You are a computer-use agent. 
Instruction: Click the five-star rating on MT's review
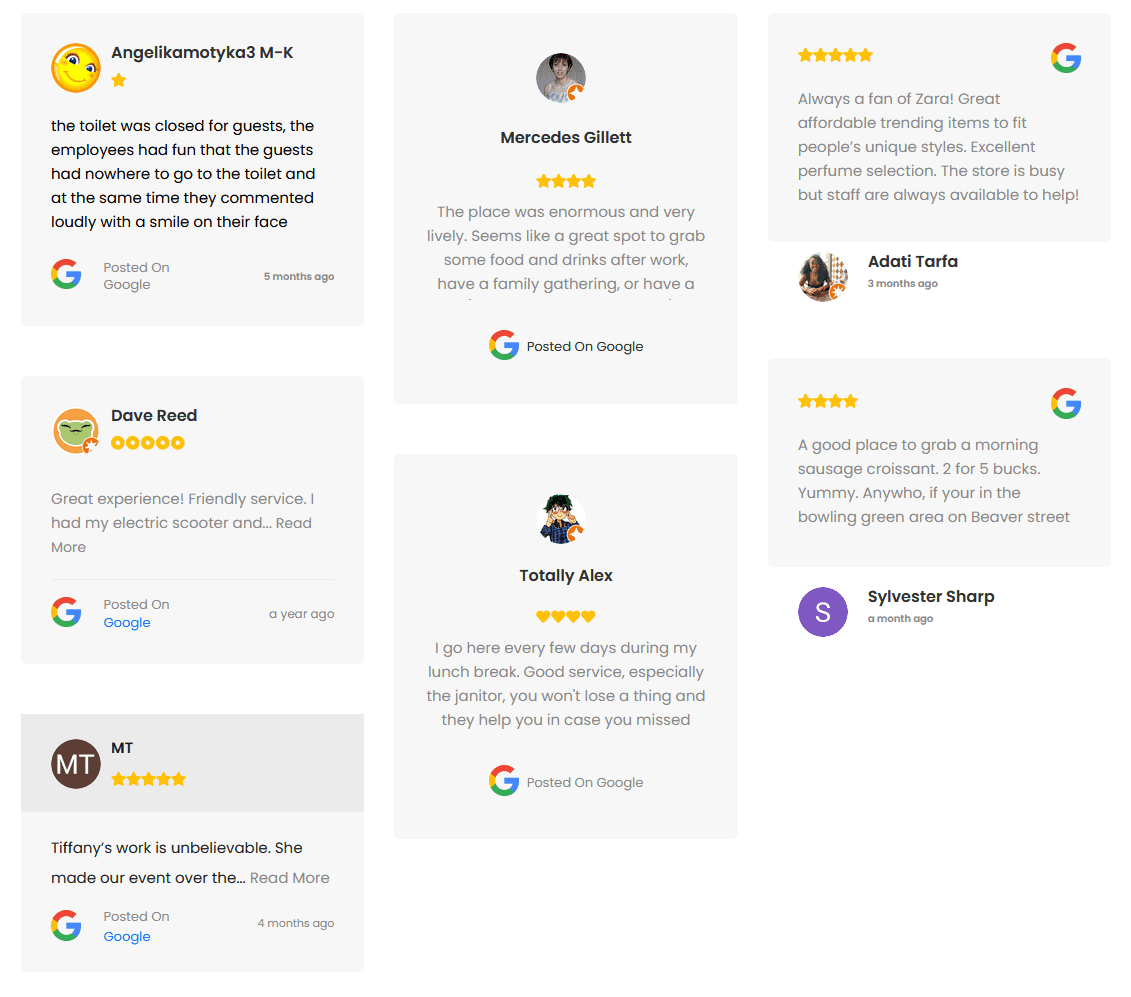tap(148, 777)
